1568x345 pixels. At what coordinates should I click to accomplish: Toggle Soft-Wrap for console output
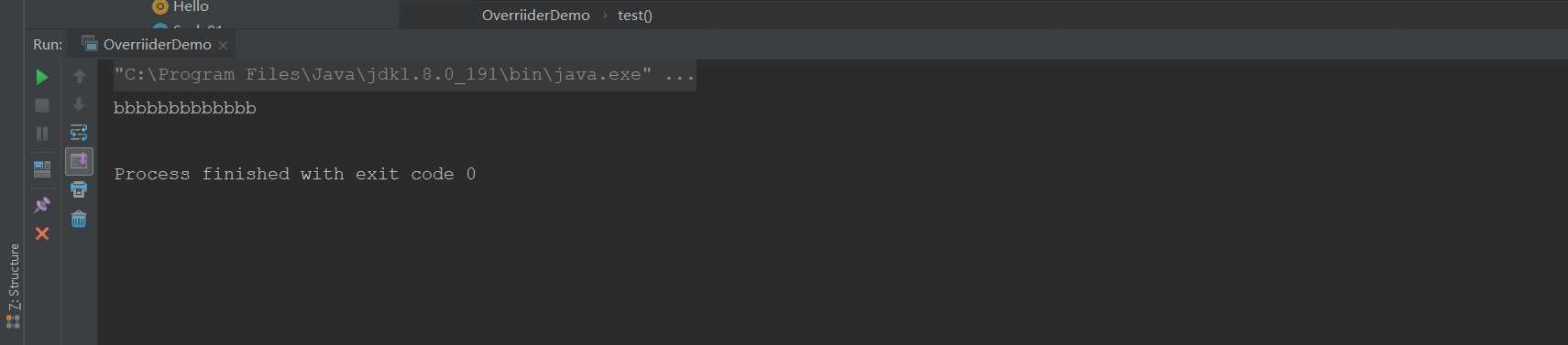click(79, 134)
